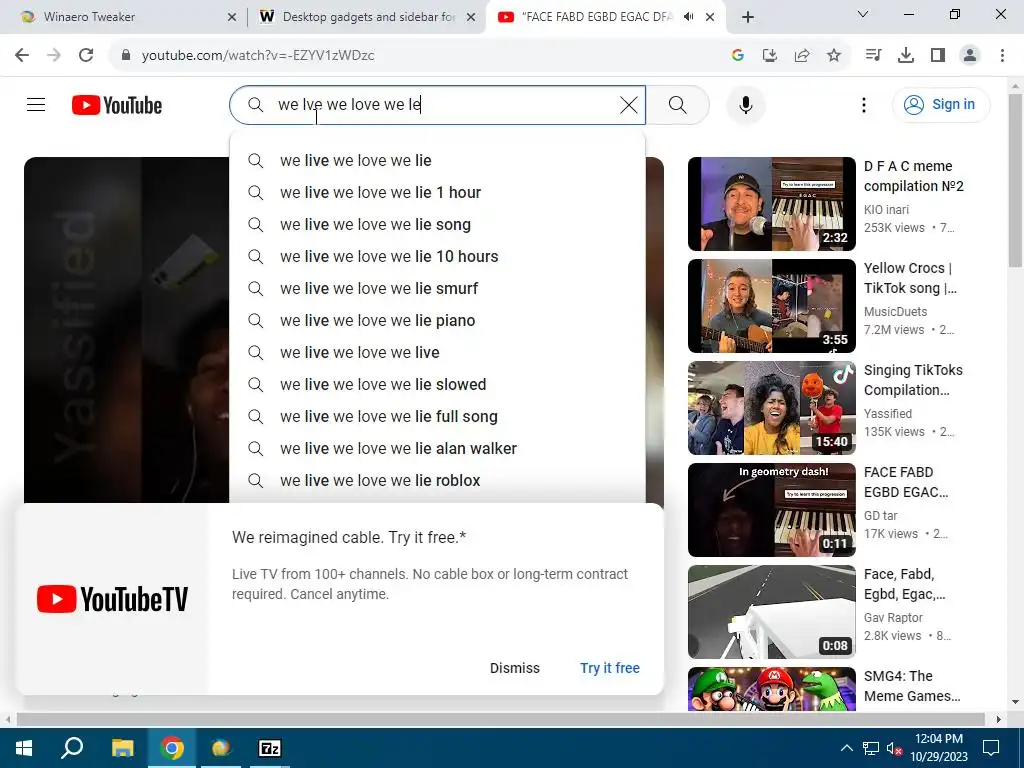1024x768 pixels.
Task: Select suggestion "we live we love we lie"
Action: click(x=438, y=160)
